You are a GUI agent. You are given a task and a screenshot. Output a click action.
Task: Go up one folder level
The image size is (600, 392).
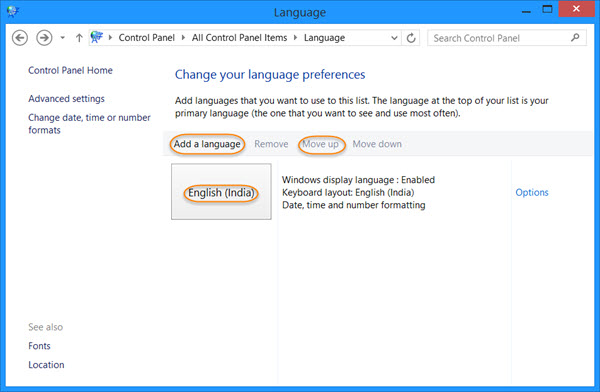[x=79, y=38]
